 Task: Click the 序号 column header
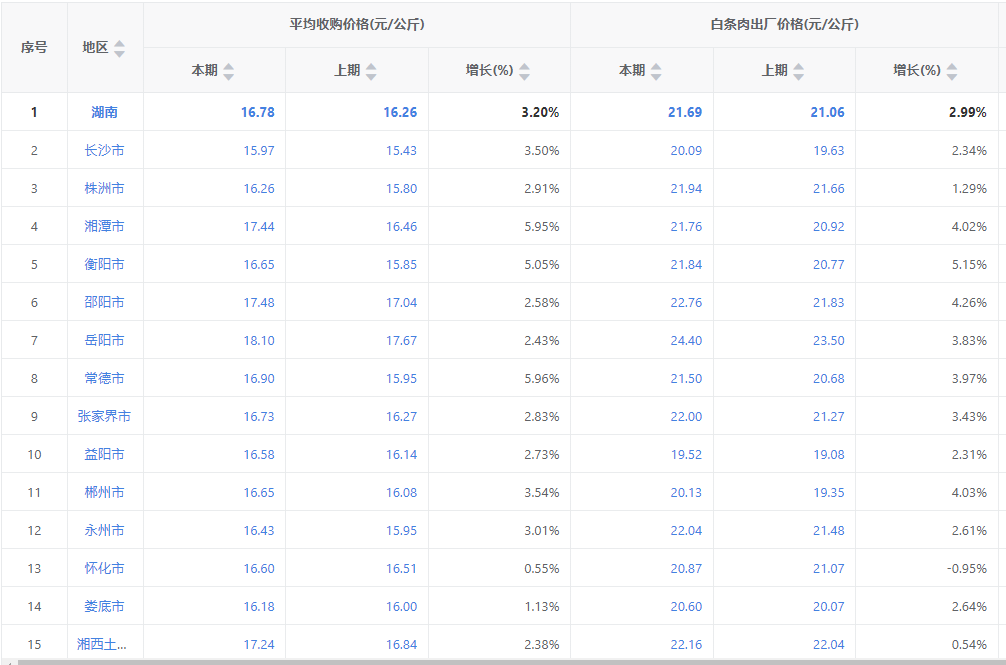[34, 48]
